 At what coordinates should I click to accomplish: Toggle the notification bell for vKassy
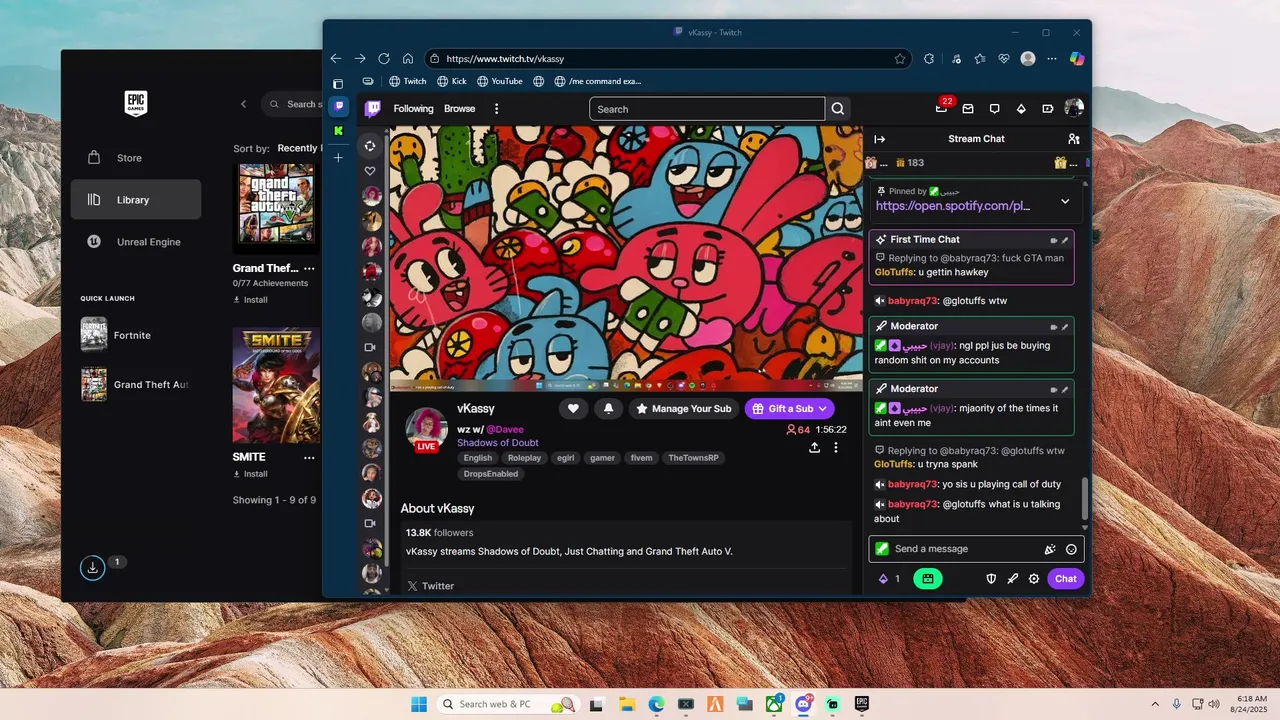(x=608, y=408)
